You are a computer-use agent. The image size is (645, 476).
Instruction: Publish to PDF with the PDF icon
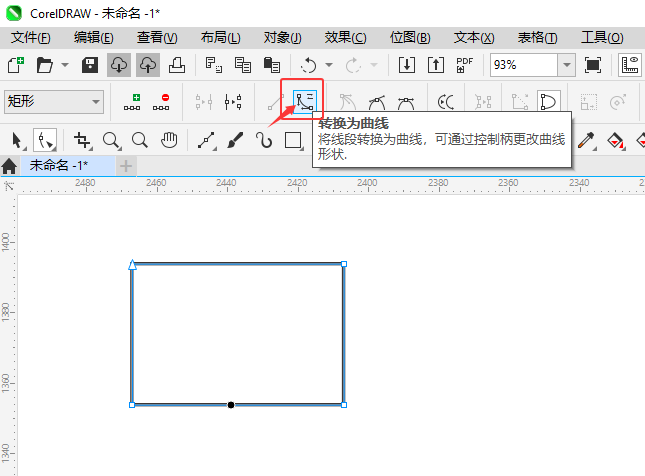465,65
